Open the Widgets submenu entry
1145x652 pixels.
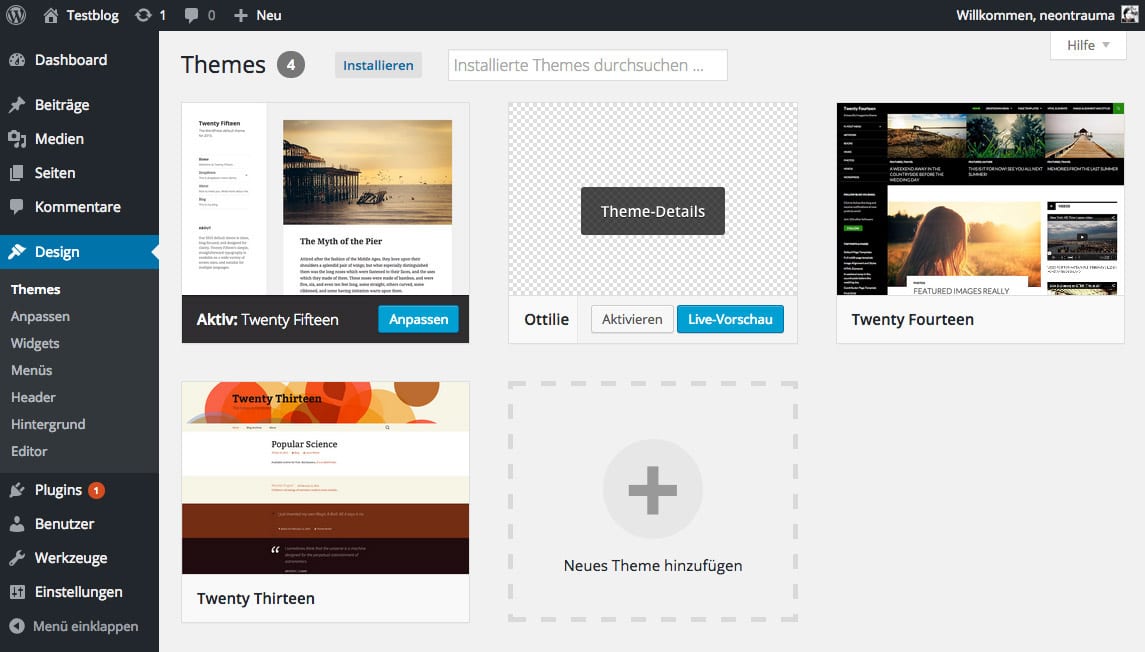coord(35,343)
